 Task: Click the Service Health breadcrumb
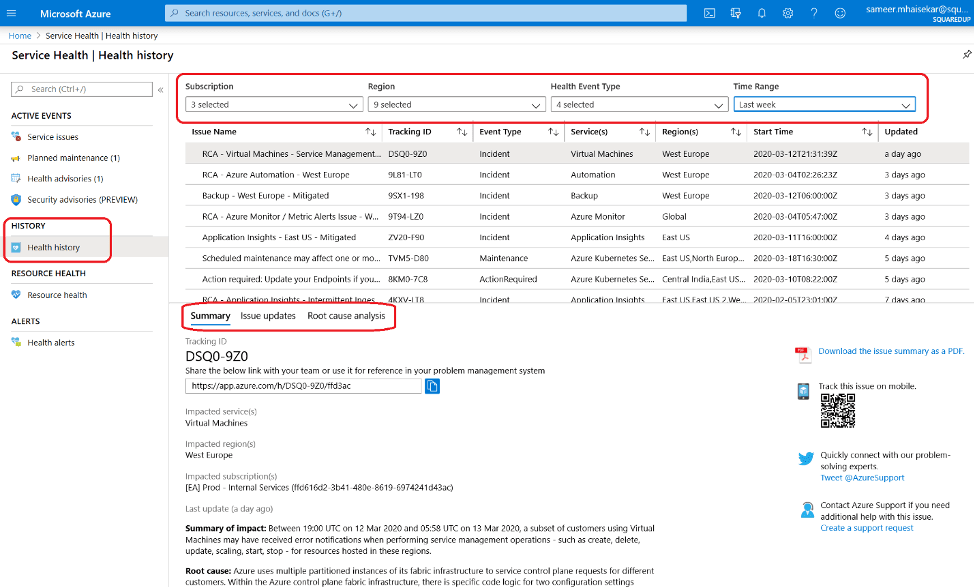pos(101,36)
